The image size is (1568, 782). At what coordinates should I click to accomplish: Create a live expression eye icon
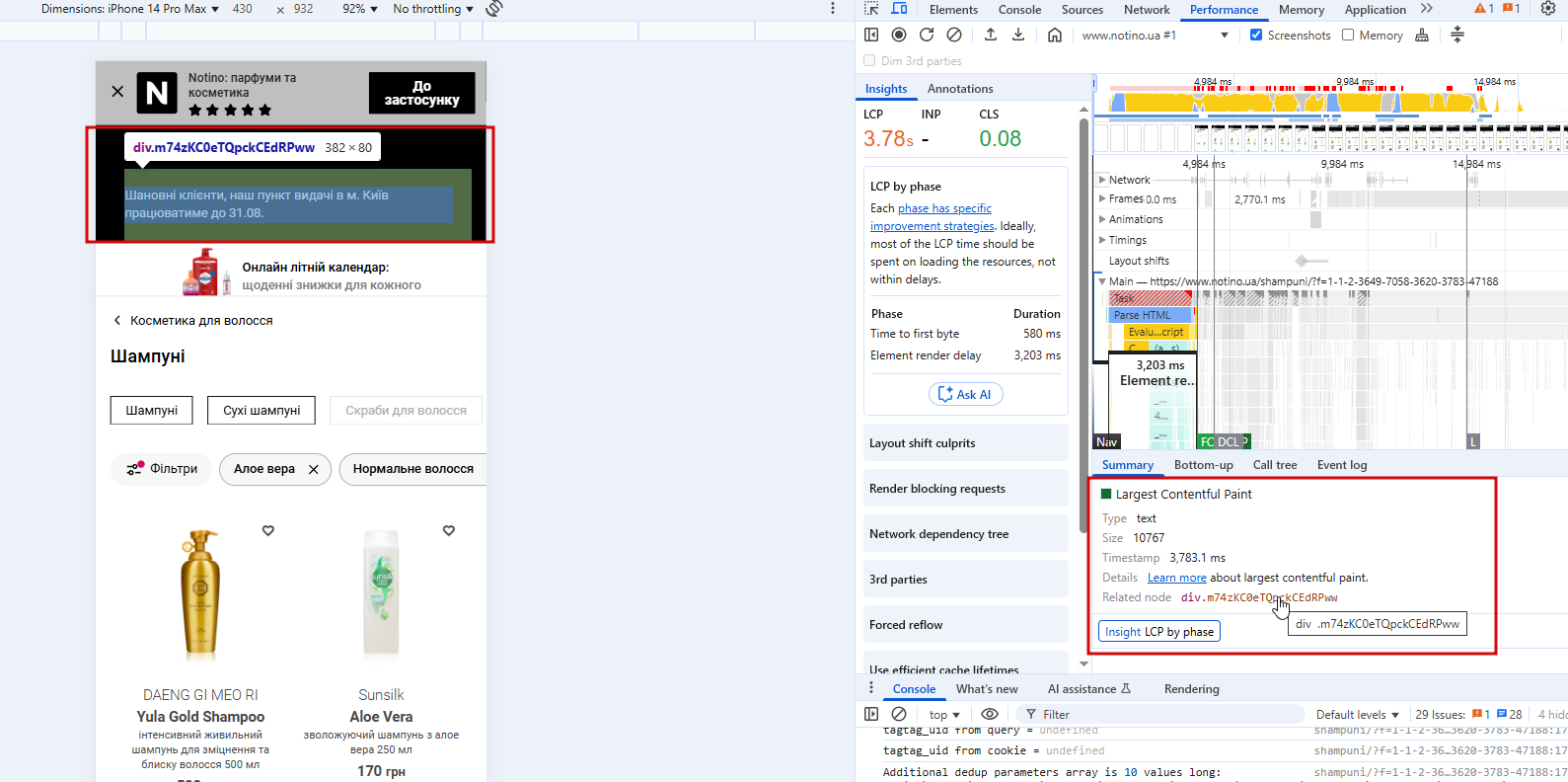tap(989, 714)
